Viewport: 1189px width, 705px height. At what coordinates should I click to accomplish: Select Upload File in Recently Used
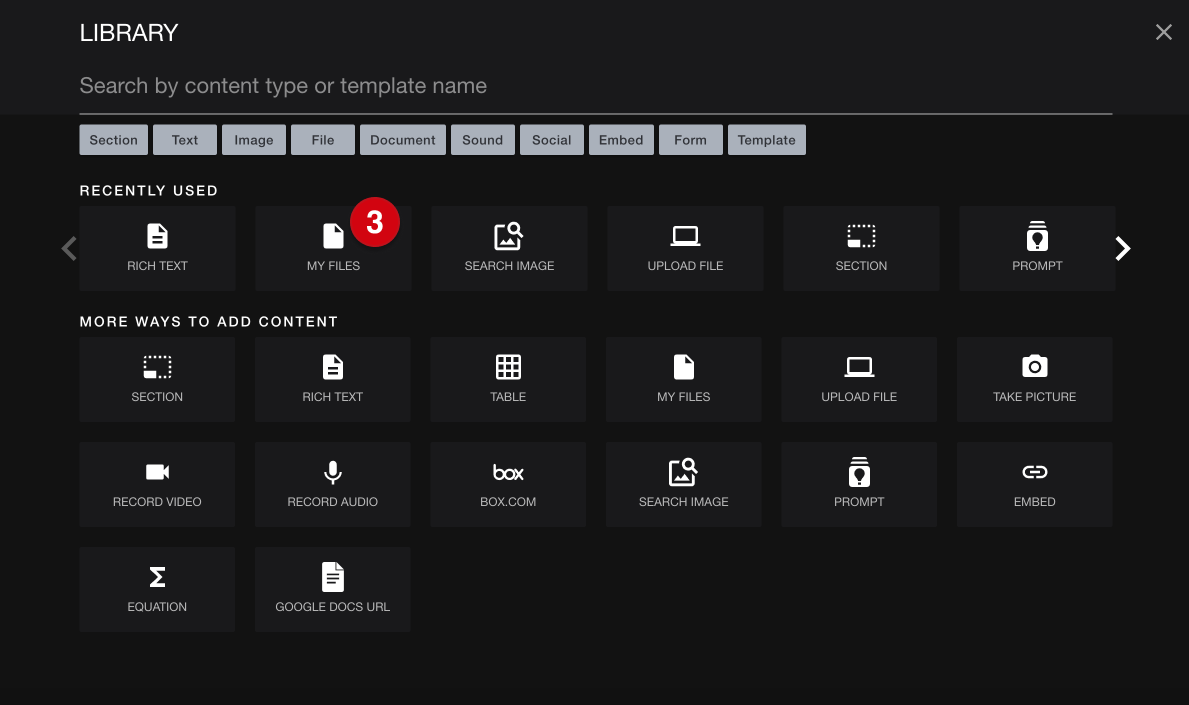coord(685,249)
